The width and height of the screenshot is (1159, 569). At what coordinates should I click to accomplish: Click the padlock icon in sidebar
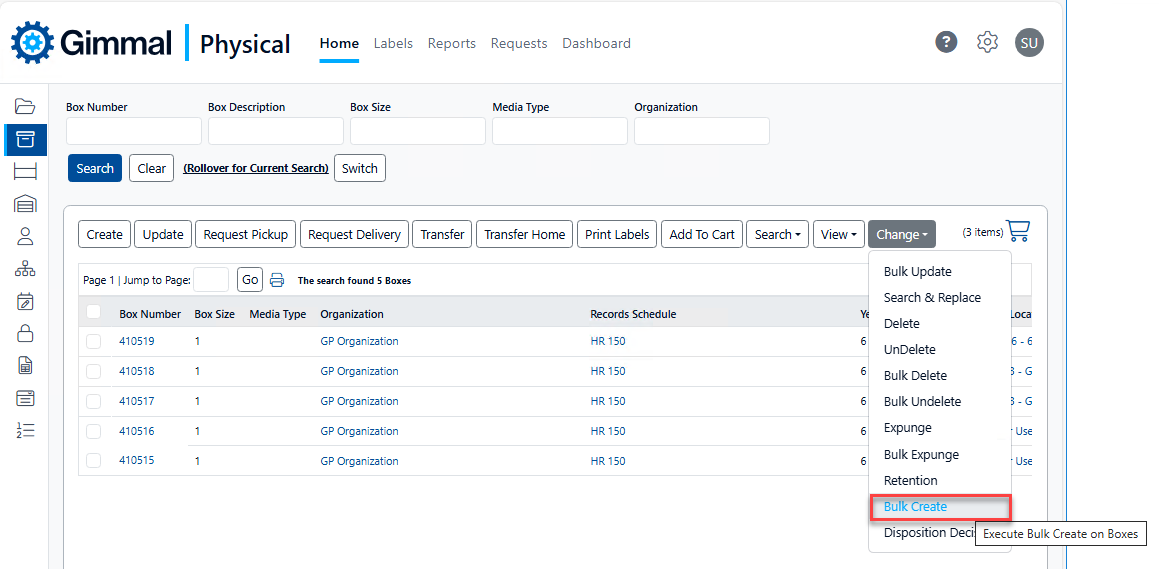point(25,333)
